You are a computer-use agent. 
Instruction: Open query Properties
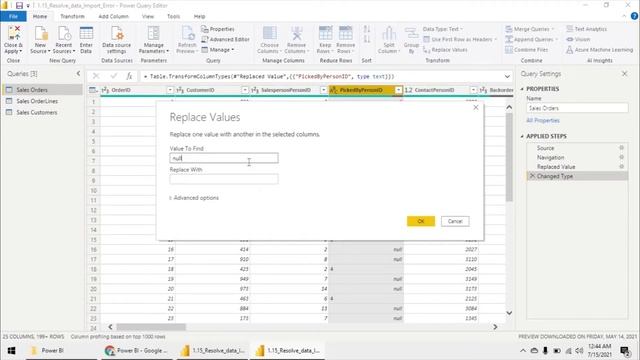click(x=218, y=29)
